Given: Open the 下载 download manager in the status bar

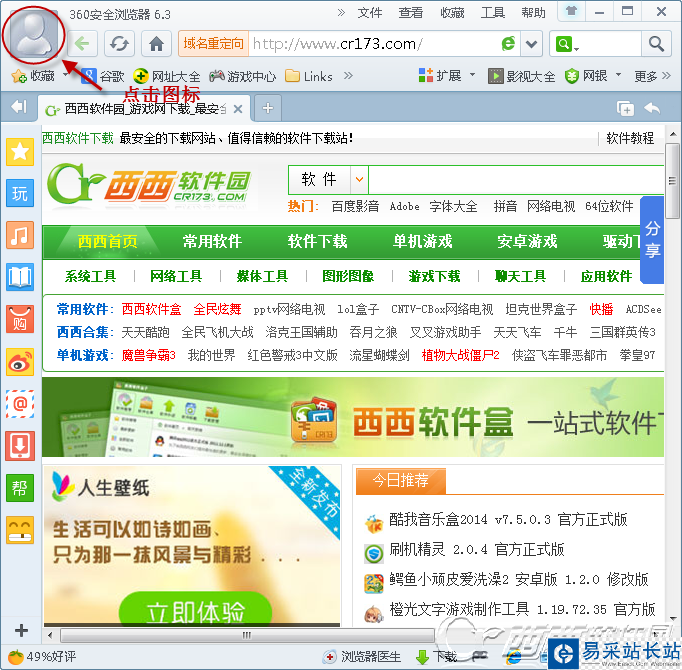Looking at the screenshot, I should [436, 657].
